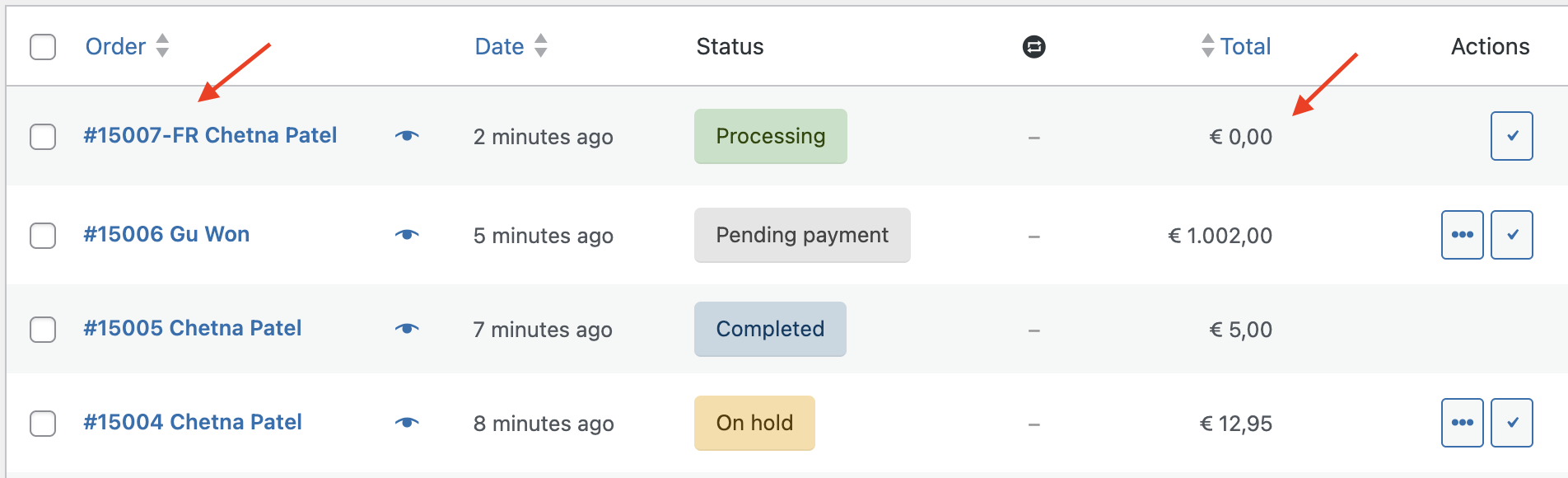The image size is (1568, 478).
Task: Sort orders by Total column
Action: click(1244, 47)
